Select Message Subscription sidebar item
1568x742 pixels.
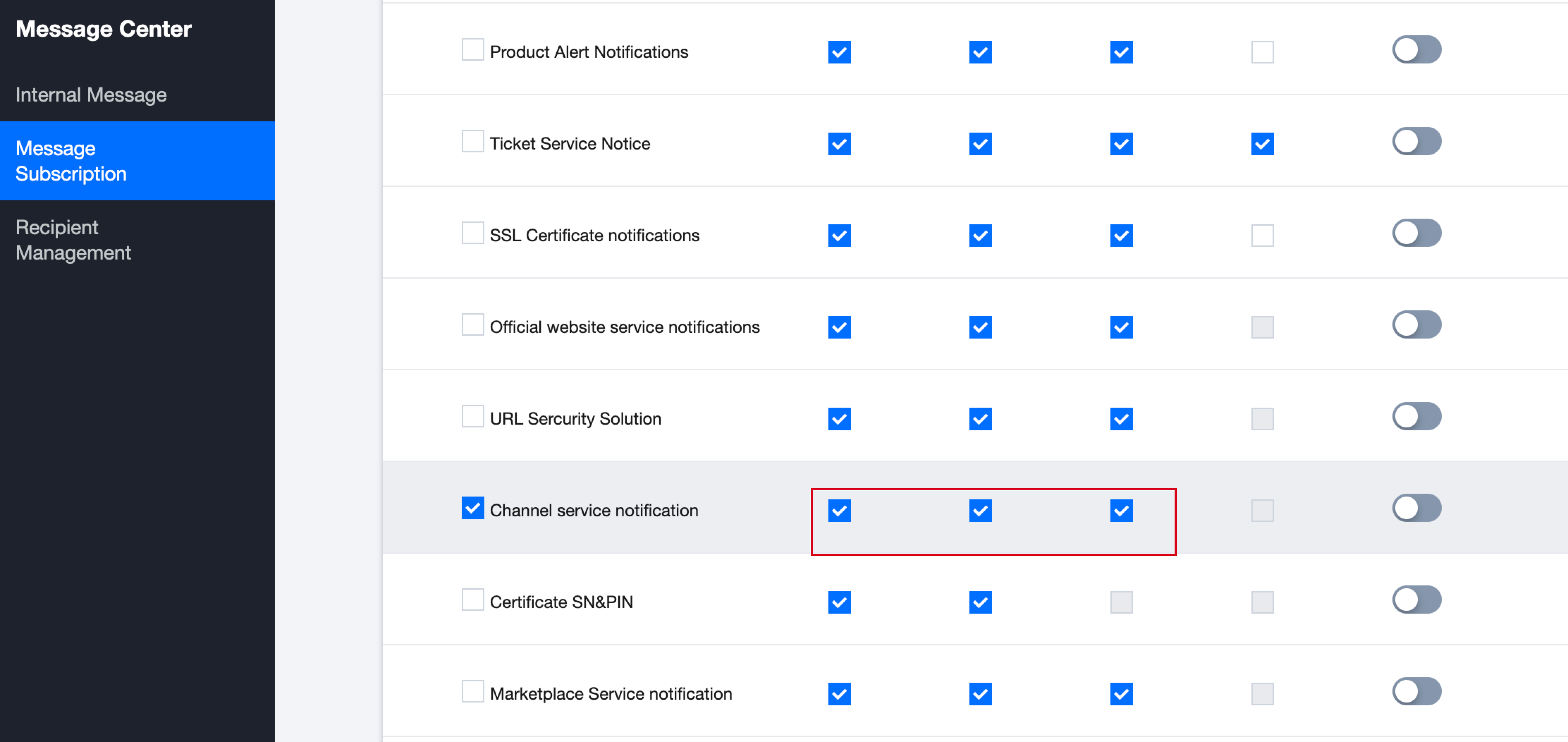point(71,161)
